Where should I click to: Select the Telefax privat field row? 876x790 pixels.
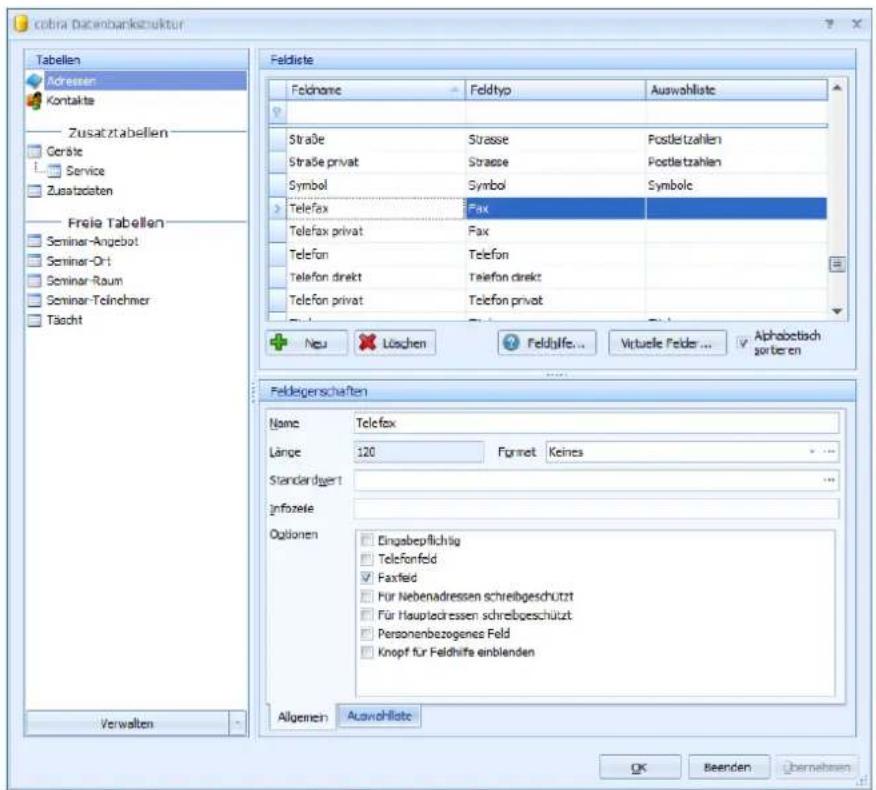548,231
